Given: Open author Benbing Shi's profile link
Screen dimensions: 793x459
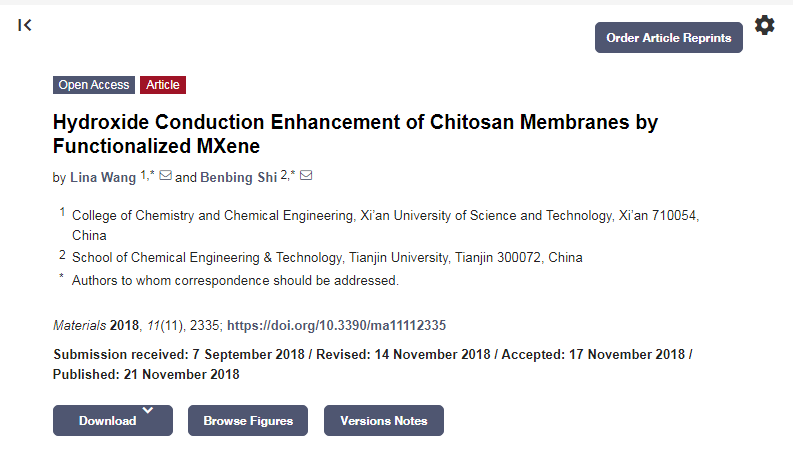Looking at the screenshot, I should tap(238, 178).
